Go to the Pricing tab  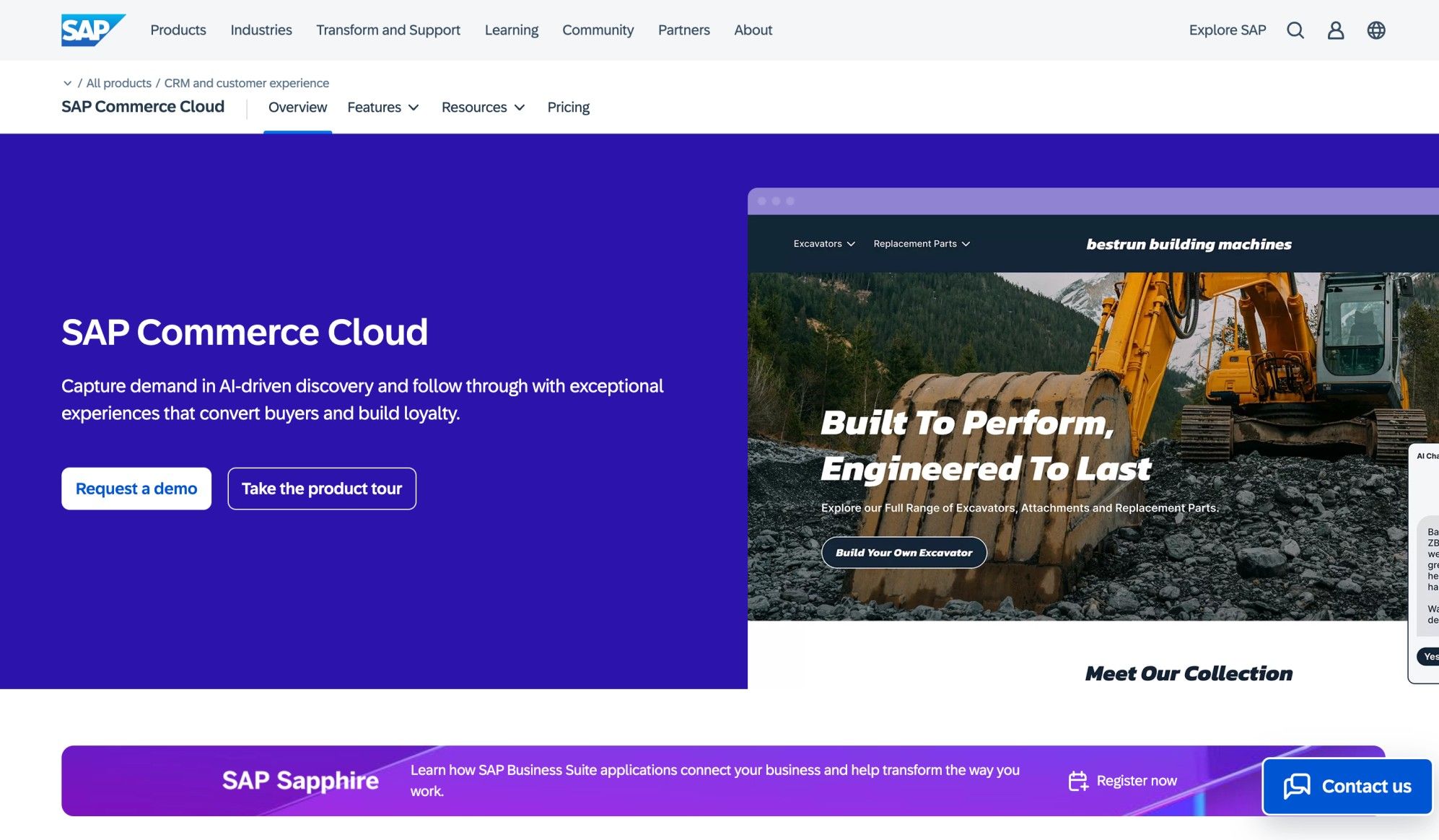[x=569, y=107]
